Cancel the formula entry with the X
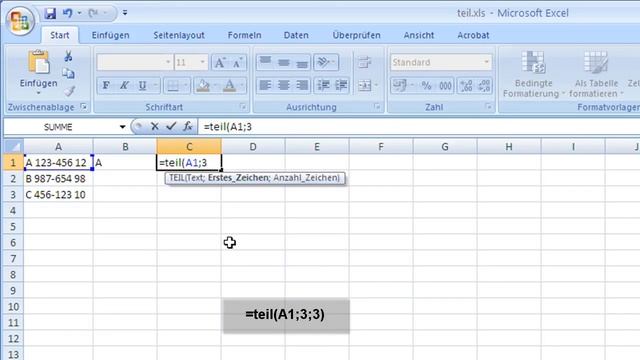Image resolution: width=640 pixels, height=360 pixels. (154, 127)
